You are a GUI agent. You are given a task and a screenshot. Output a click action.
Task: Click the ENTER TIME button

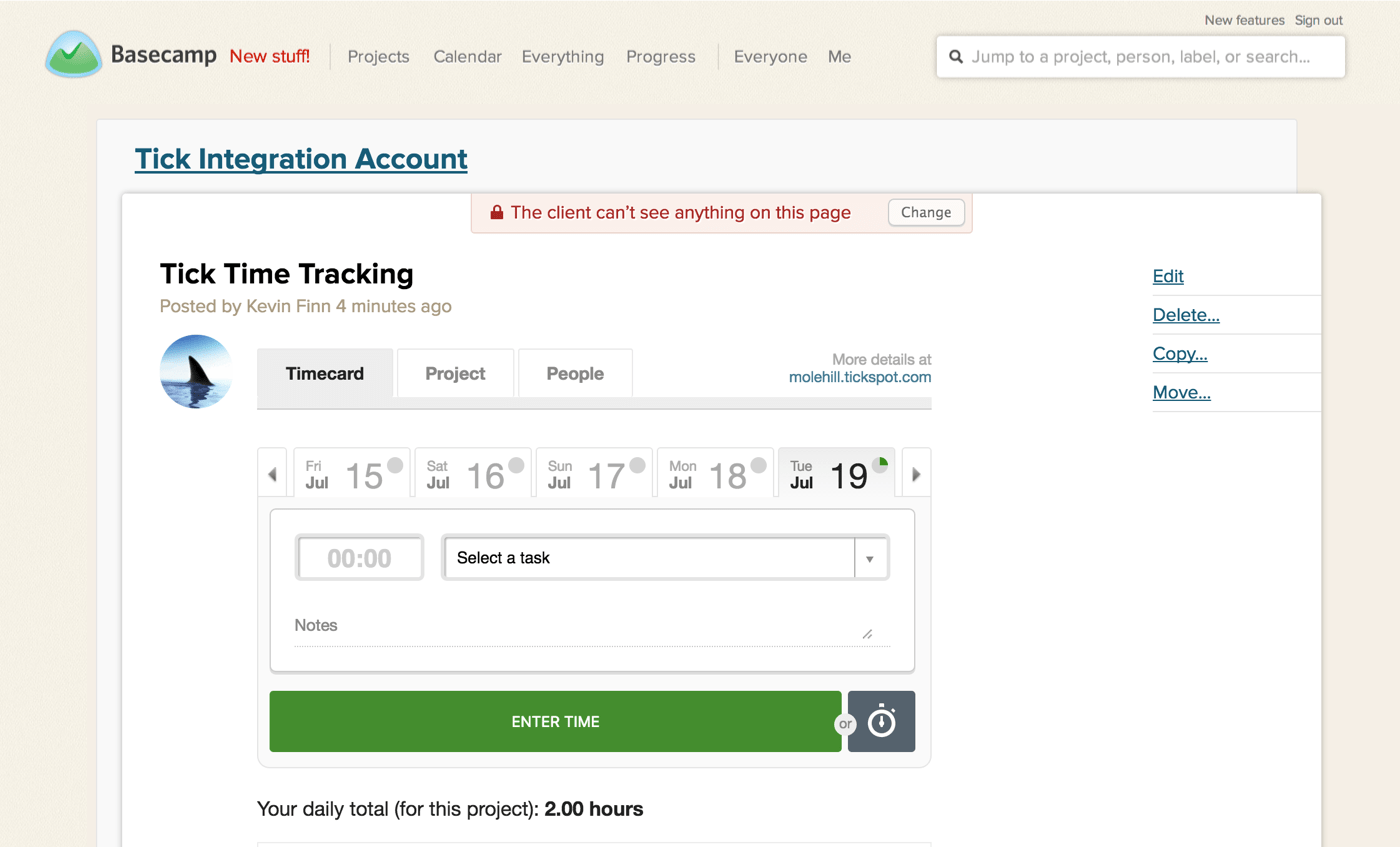[x=555, y=721]
